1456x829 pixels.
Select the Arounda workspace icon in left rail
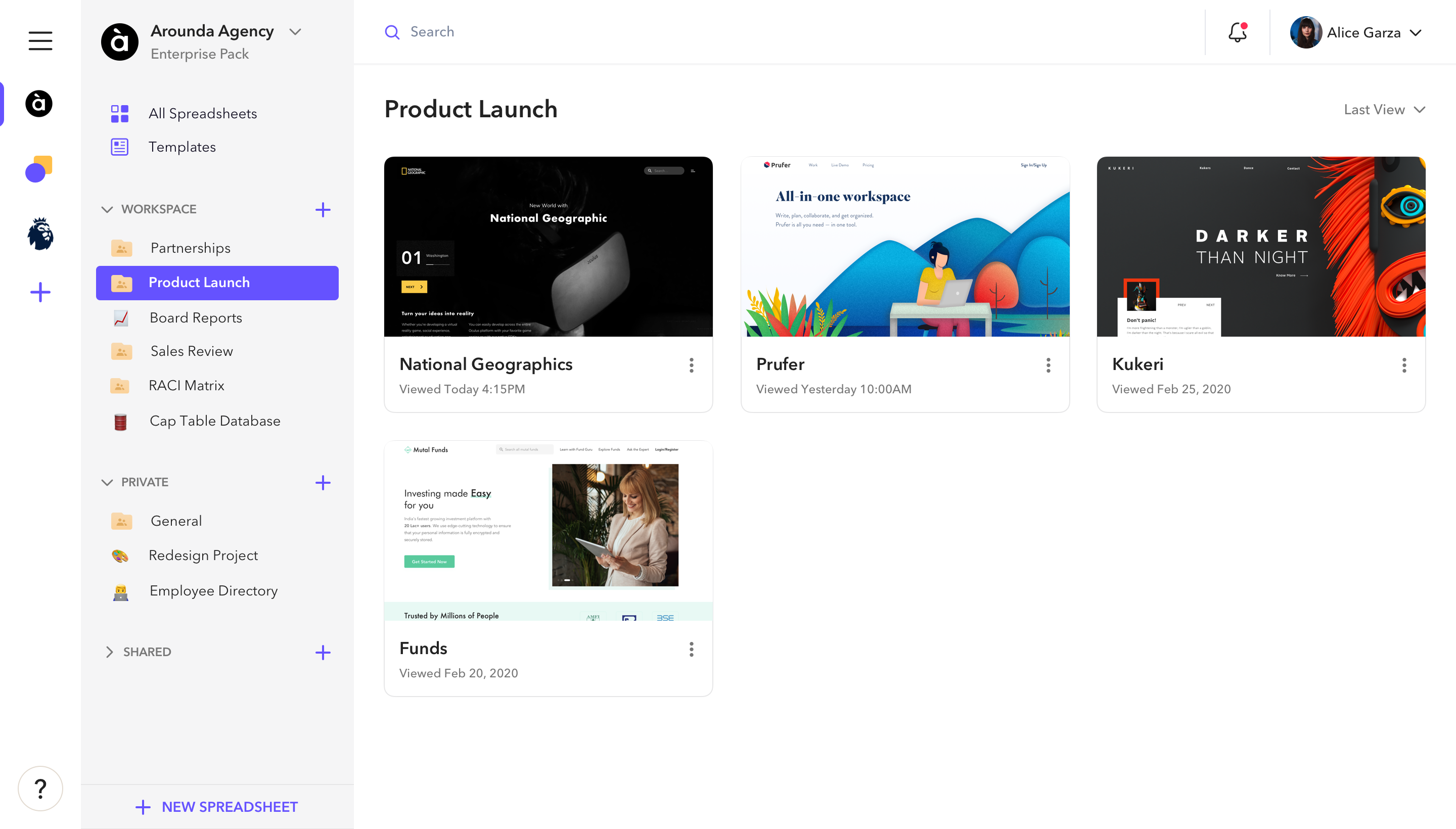click(39, 104)
